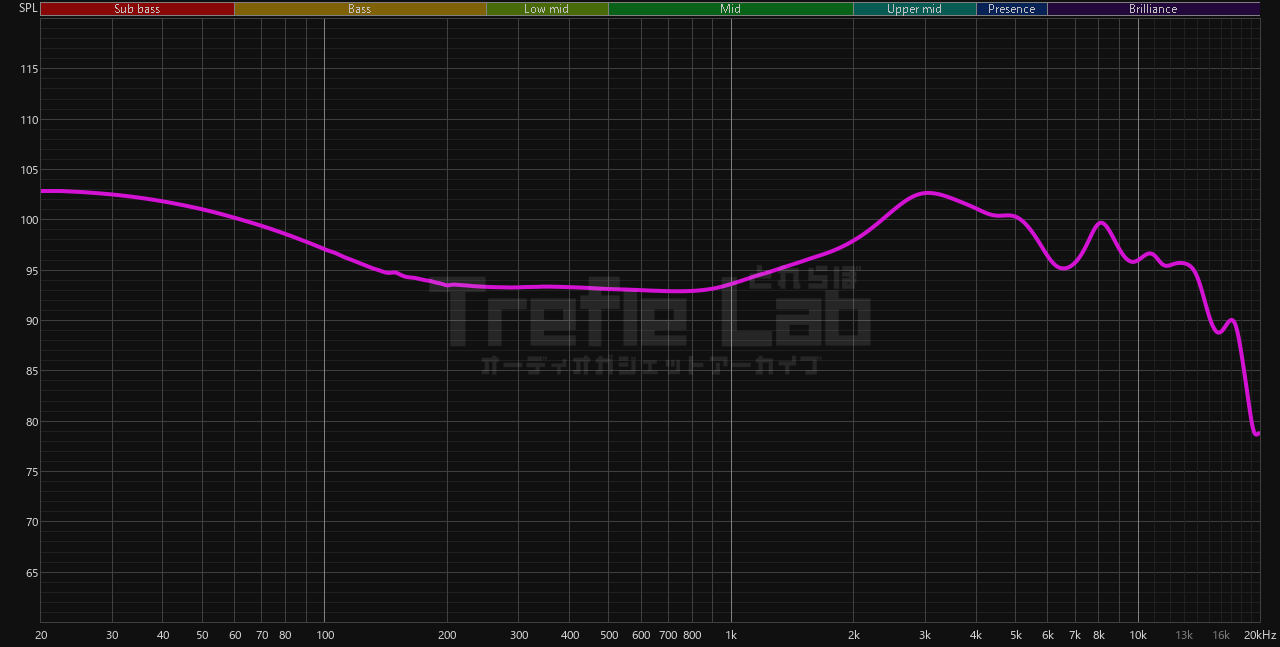Screen dimensions: 1280x647
Task: Click the Sub bass band label
Action: tap(137, 9)
